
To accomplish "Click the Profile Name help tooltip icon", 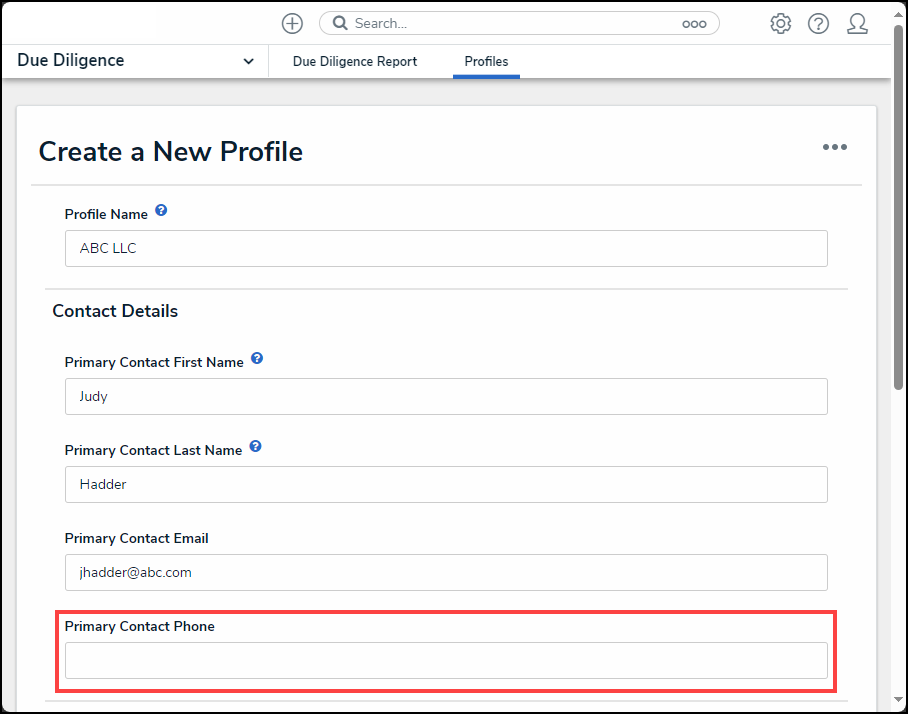I will (x=162, y=210).
